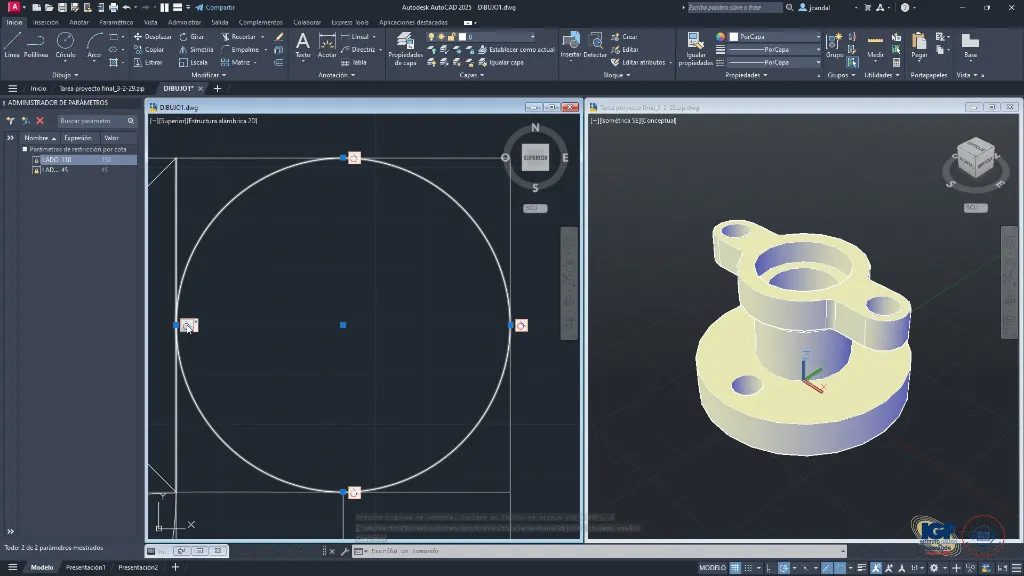Activate the Escala command

coord(193,63)
